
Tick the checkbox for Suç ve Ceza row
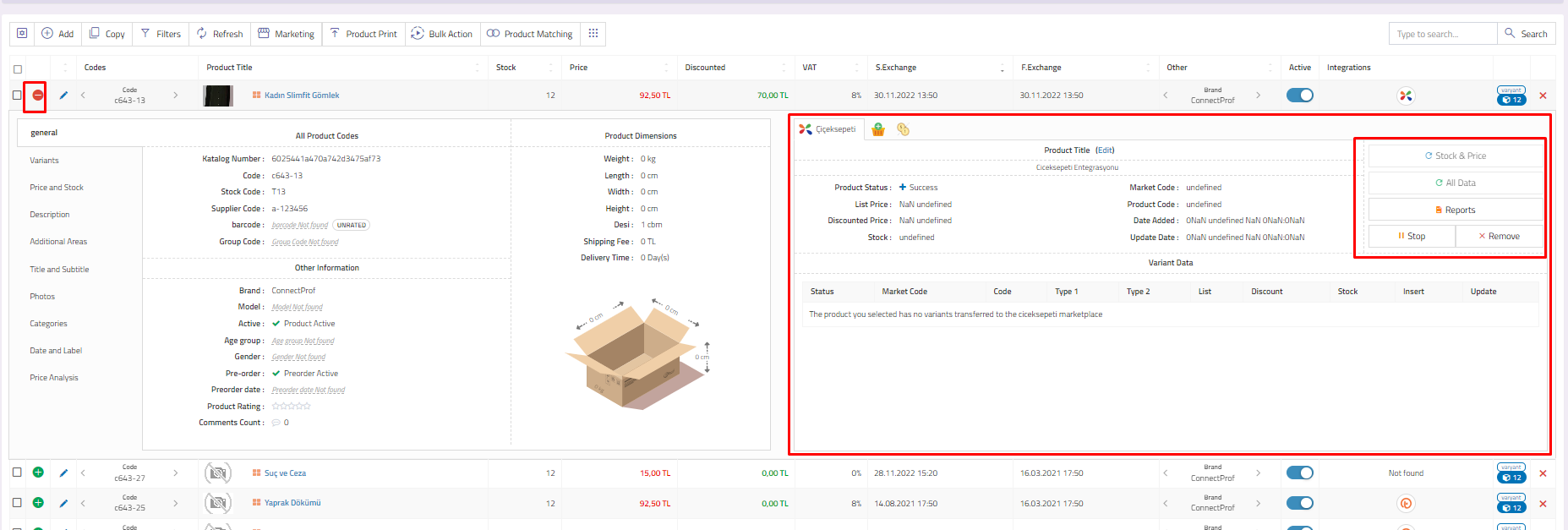coord(17,473)
